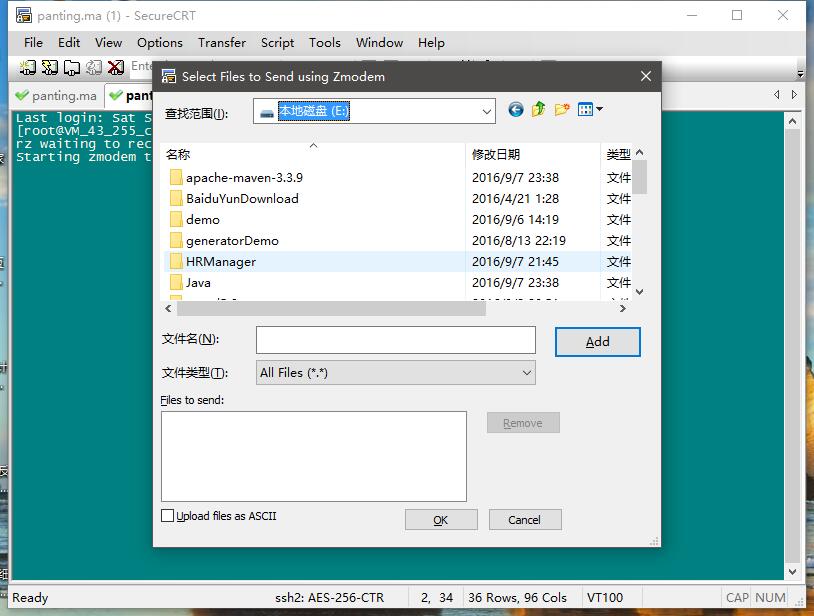Click the SecureCRT app icon in title bar
The image size is (814, 616).
click(23, 16)
